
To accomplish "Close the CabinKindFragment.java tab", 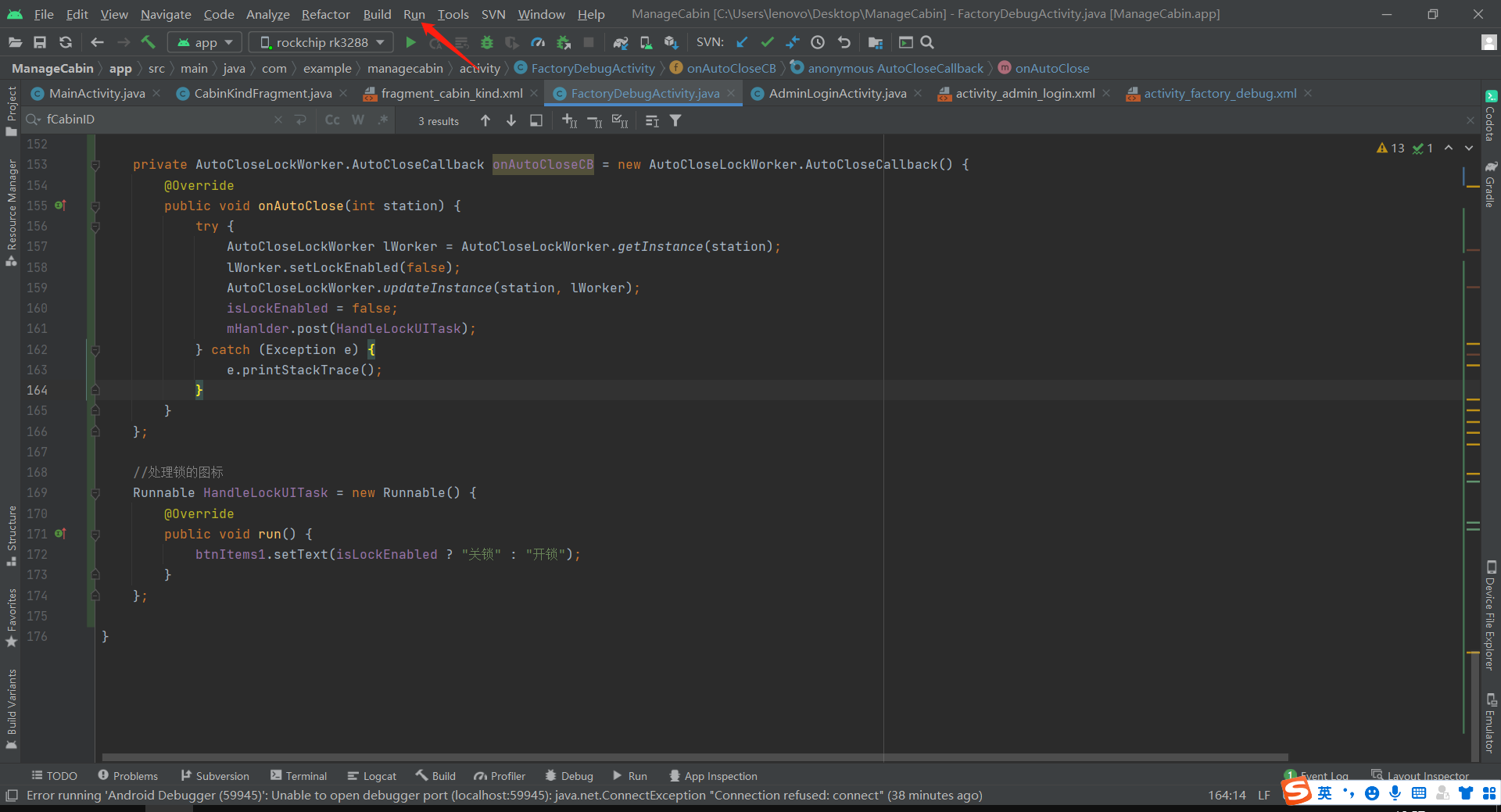I will point(343,93).
